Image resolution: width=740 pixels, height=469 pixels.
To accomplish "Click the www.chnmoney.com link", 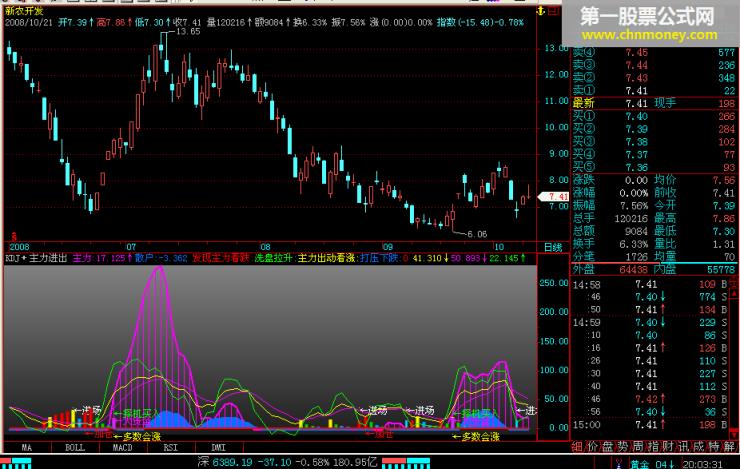I will (x=649, y=35).
